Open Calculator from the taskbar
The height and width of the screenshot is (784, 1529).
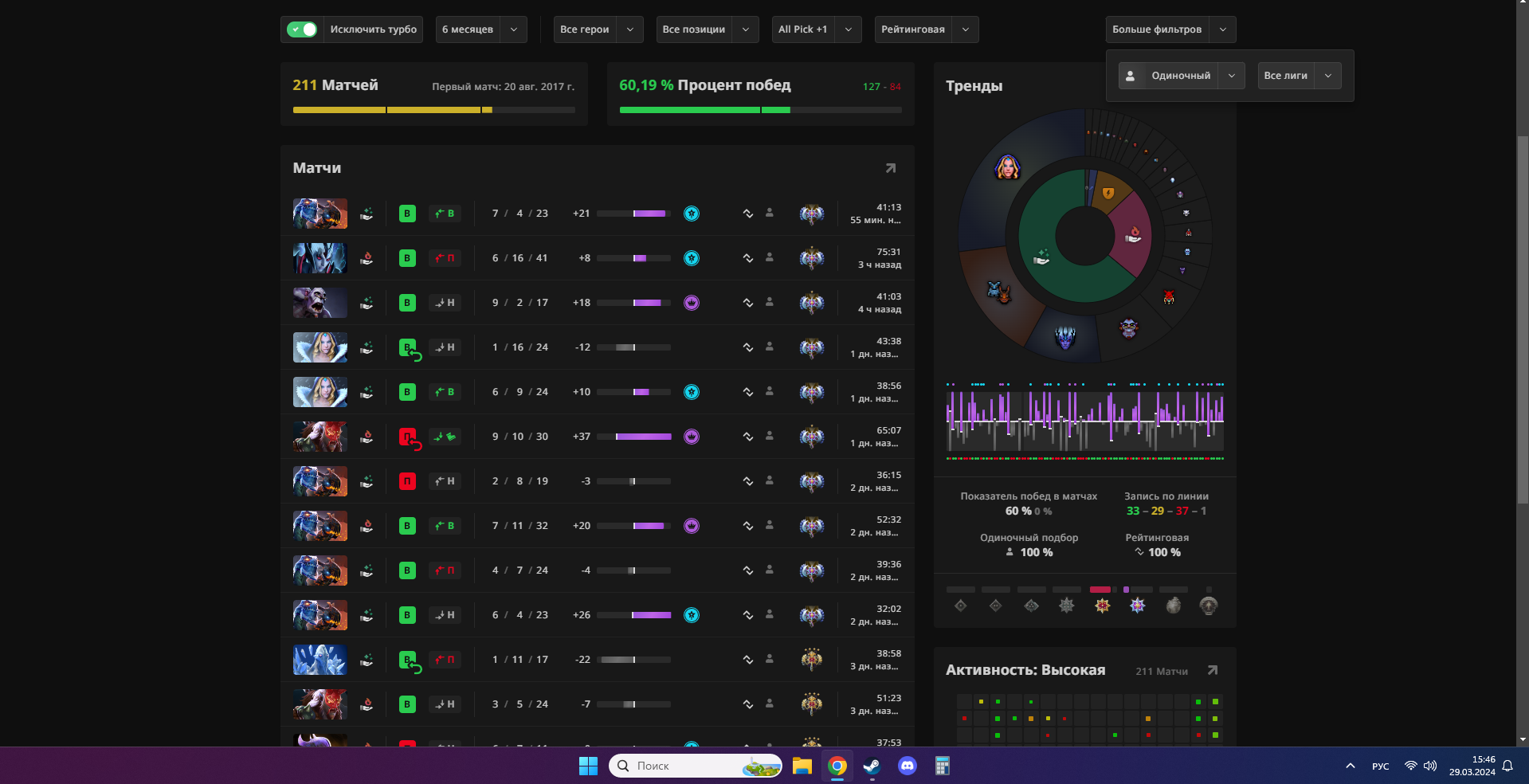coord(942,766)
